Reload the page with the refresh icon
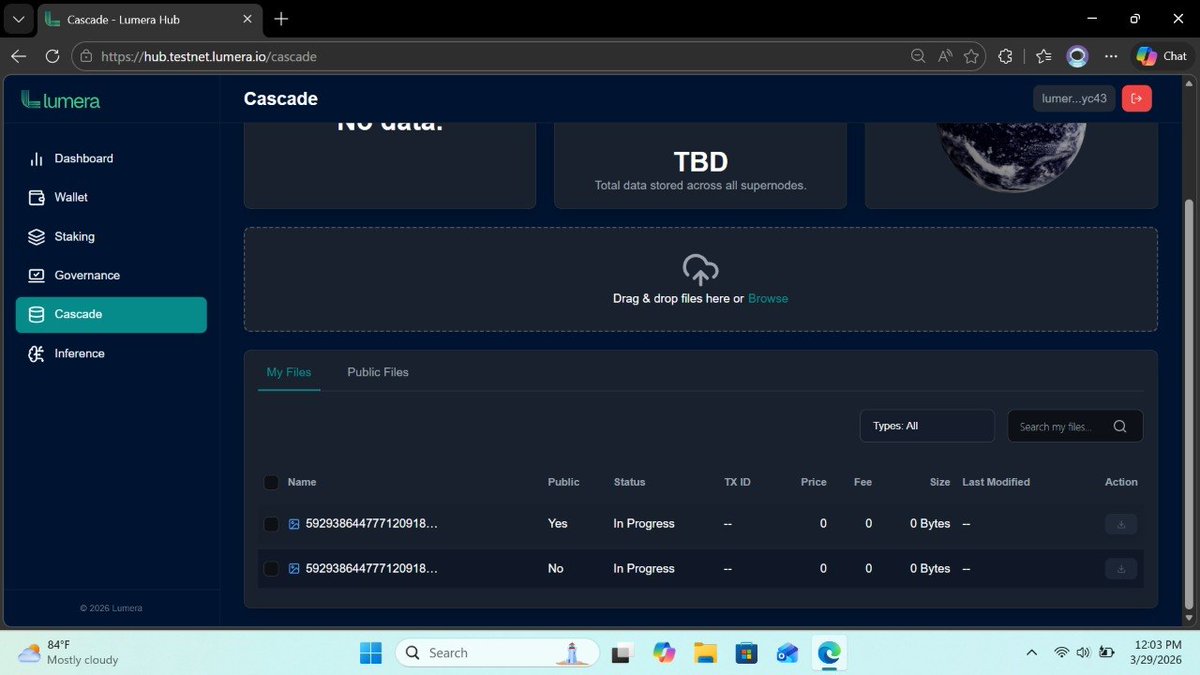 click(x=52, y=57)
